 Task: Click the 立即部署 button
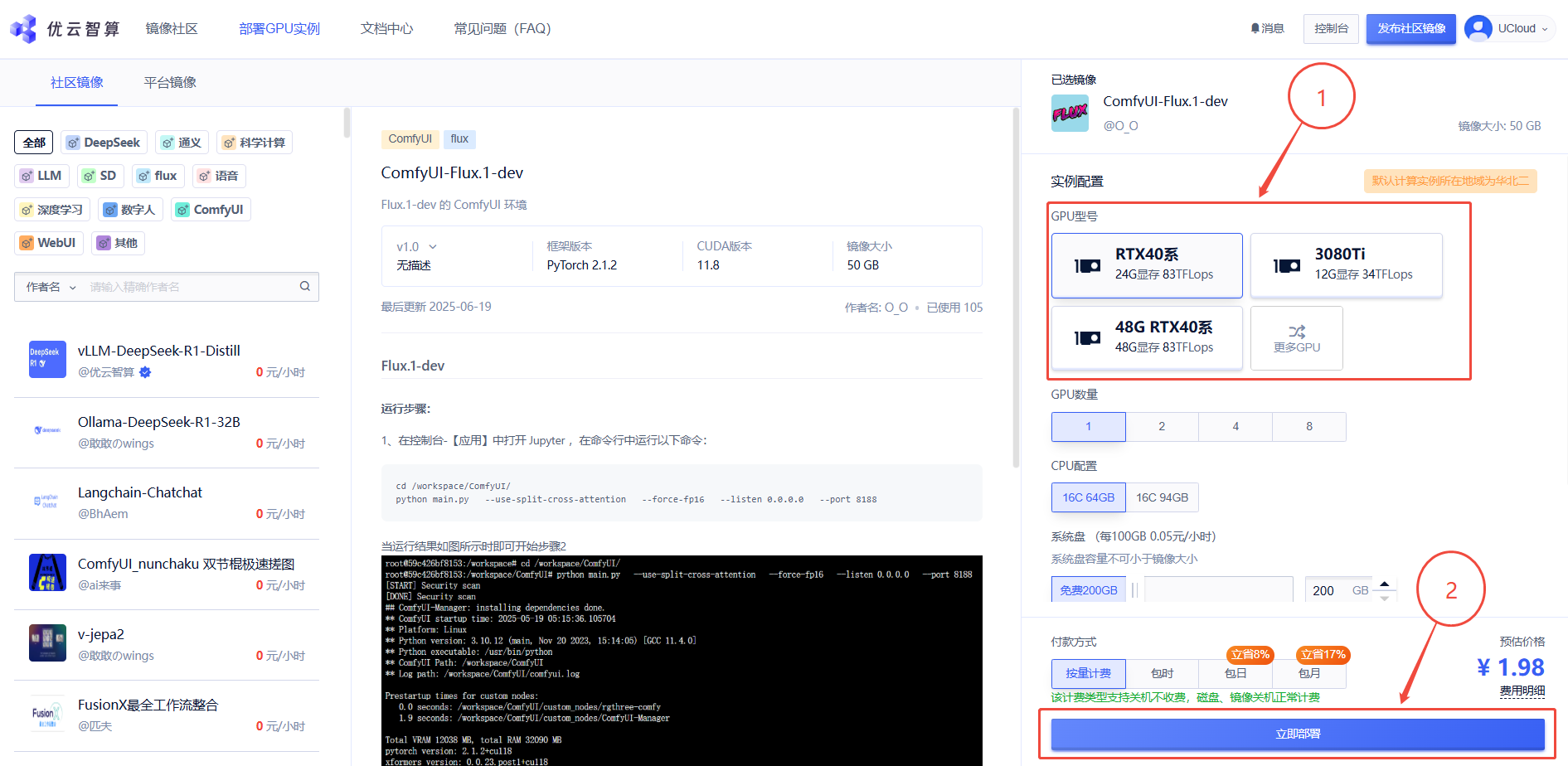1298,734
